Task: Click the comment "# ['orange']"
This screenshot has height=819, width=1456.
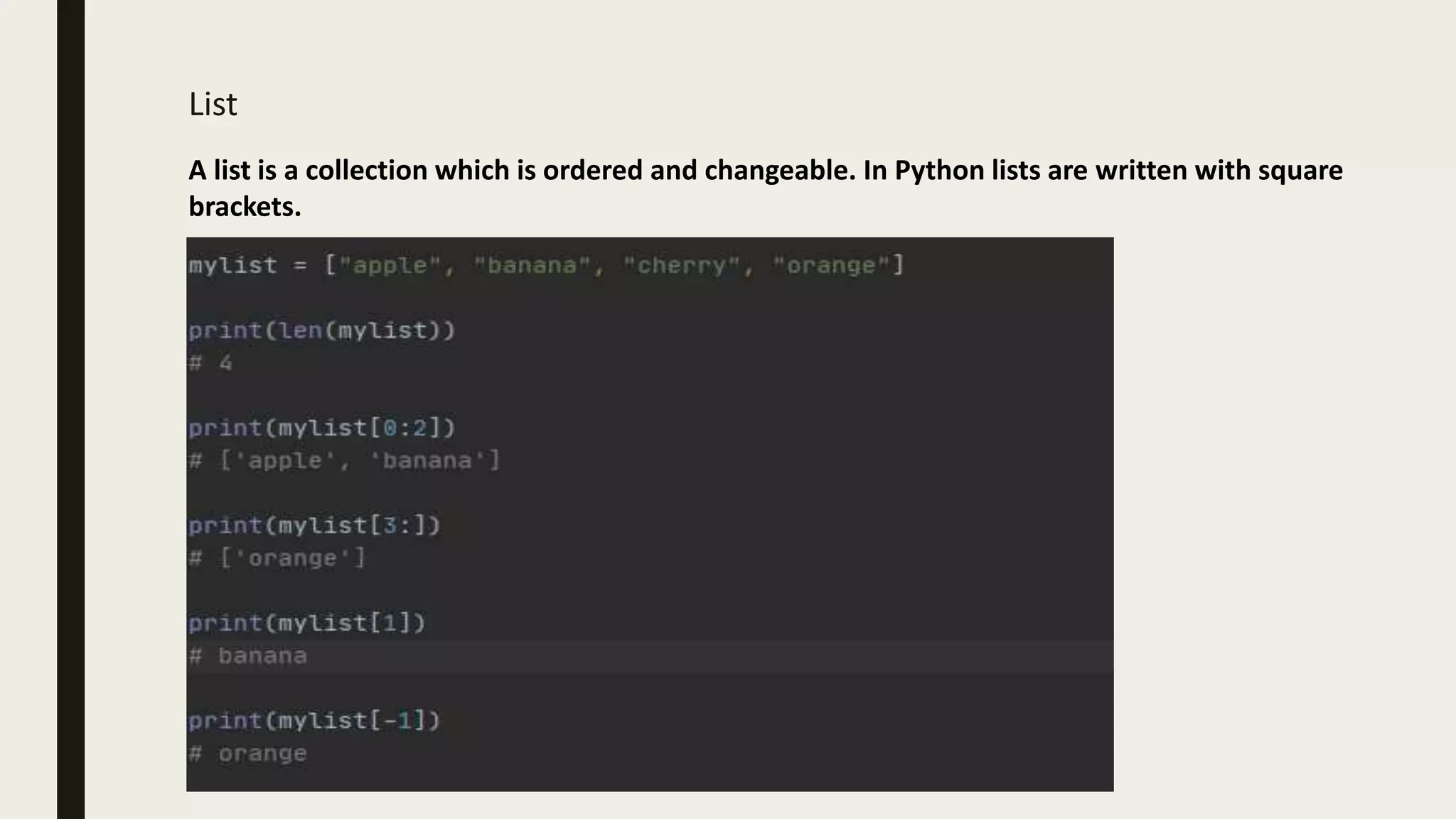Action: 277,558
